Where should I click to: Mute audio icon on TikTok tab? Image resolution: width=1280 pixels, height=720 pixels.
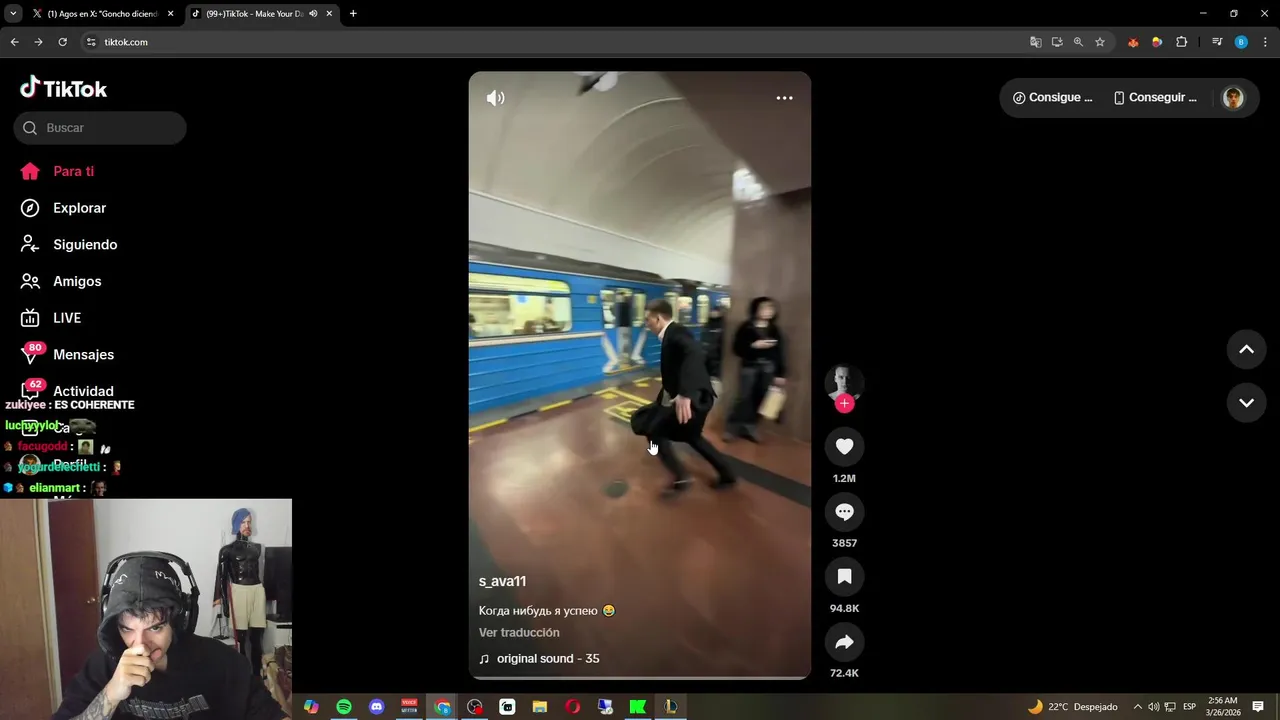pyautogui.click(x=313, y=14)
